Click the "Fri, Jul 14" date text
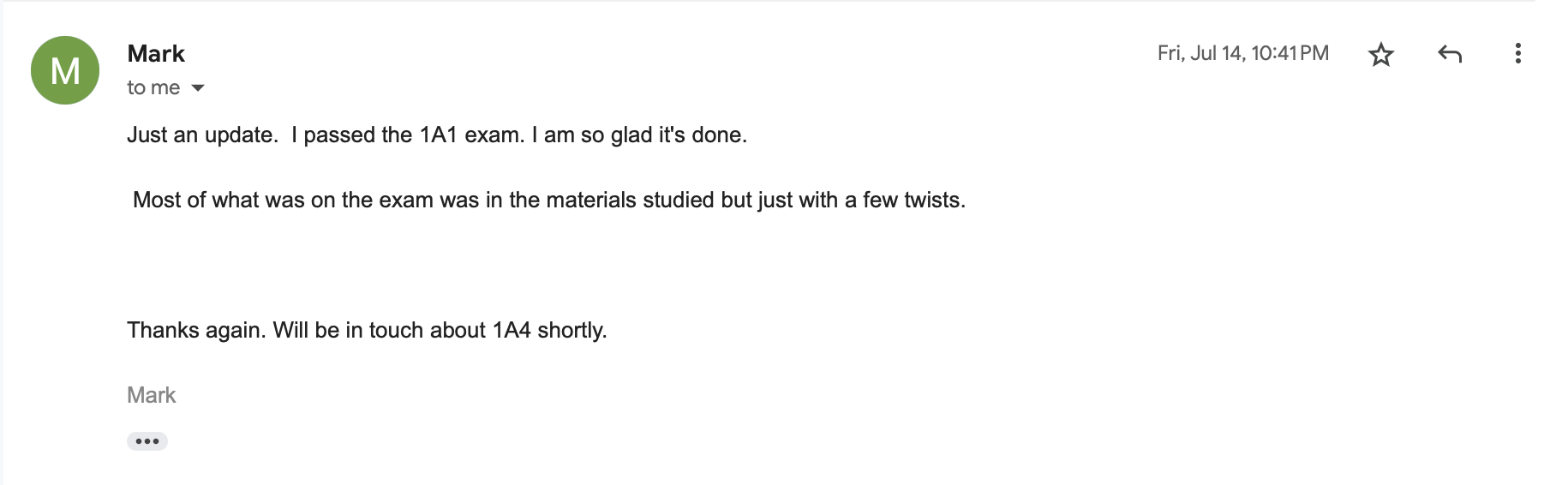 (1200, 53)
